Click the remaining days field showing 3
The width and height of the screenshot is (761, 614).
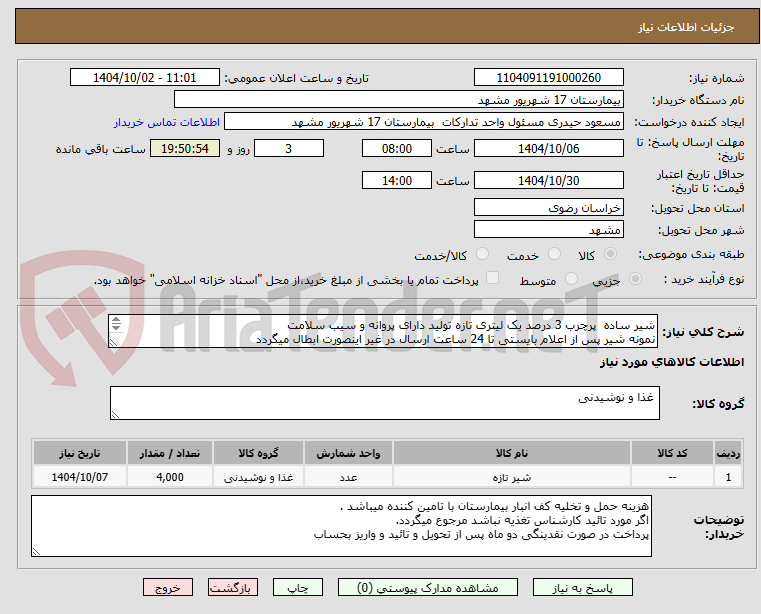(289, 149)
